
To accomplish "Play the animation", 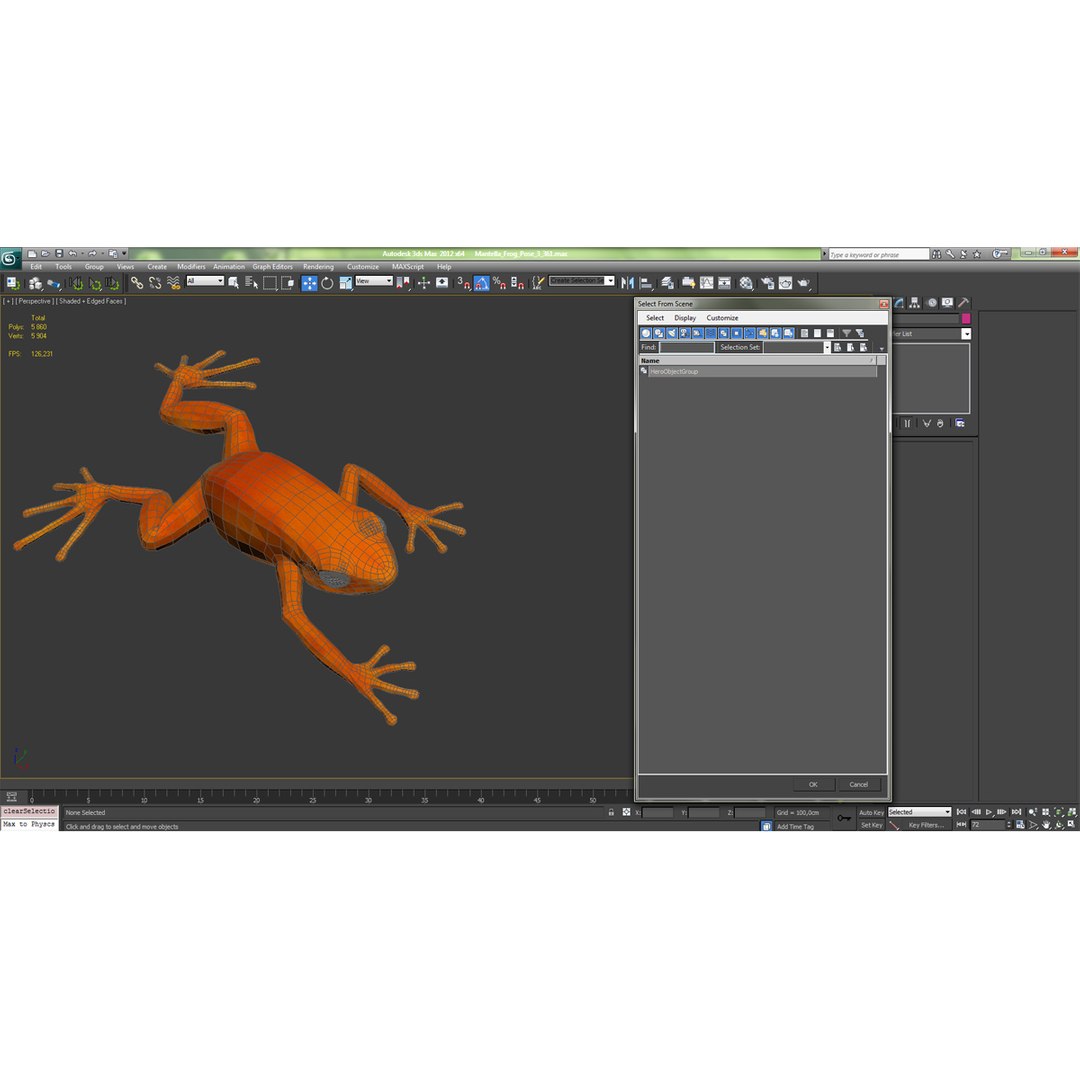I will (x=988, y=813).
